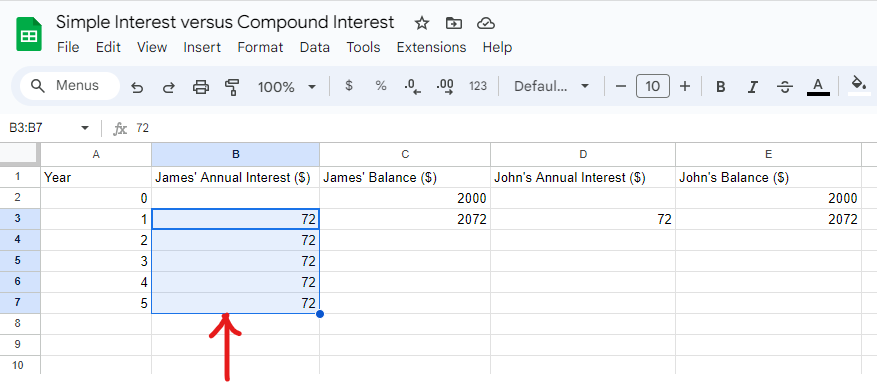Image resolution: width=877 pixels, height=382 pixels.
Task: Select column D header
Action: [583, 154]
